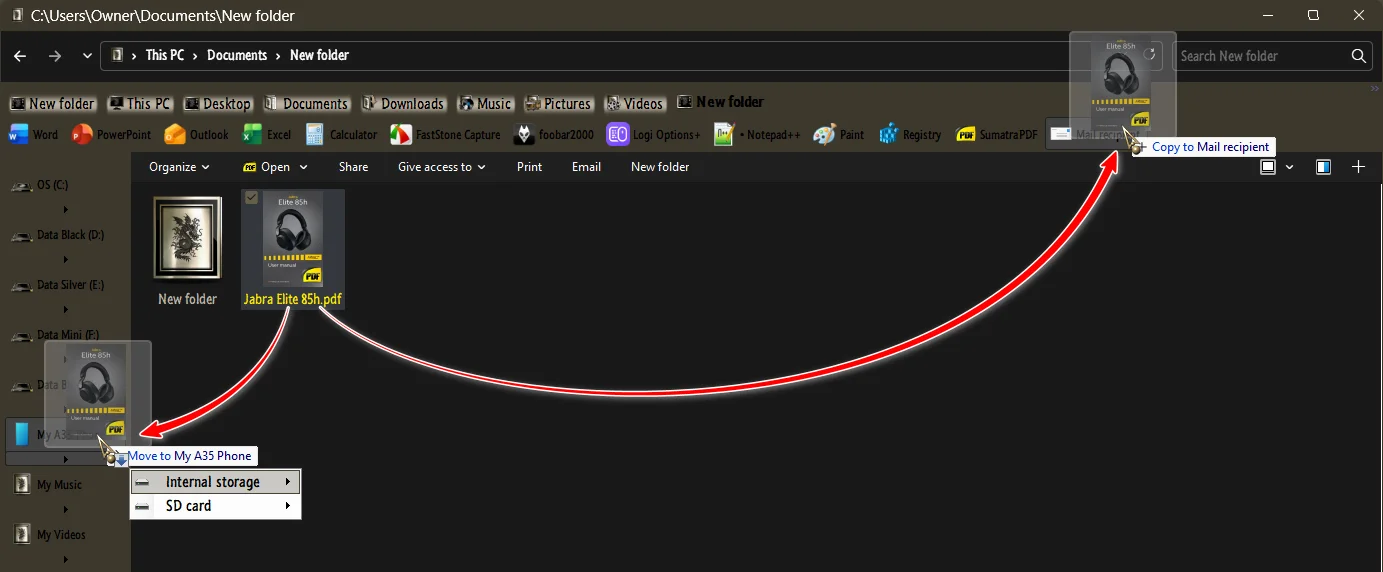Expand the OS (C:) tree arrow
Image resolution: width=1383 pixels, height=572 pixels.
66,210
